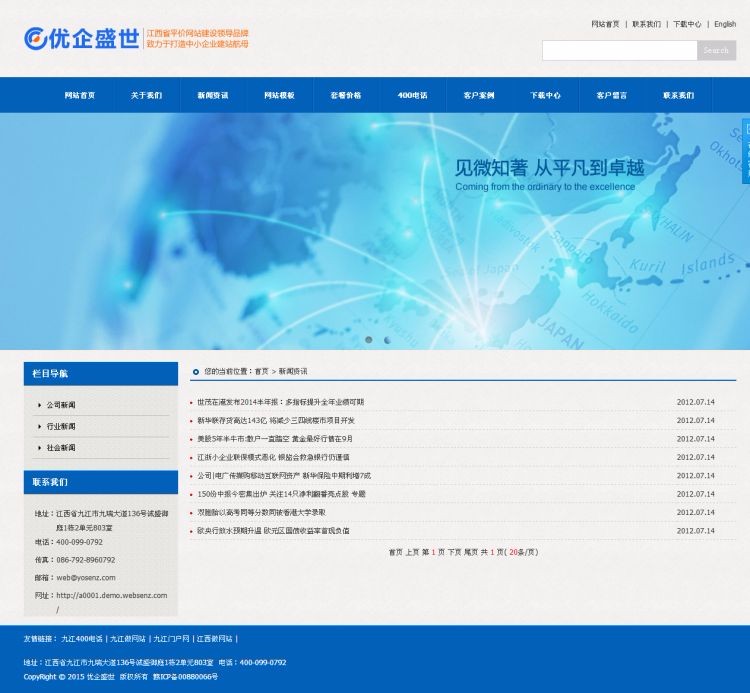The width and height of the screenshot is (750, 693).
Task: Go to 新闻资讯 in the navigation bar
Action: tap(213, 95)
